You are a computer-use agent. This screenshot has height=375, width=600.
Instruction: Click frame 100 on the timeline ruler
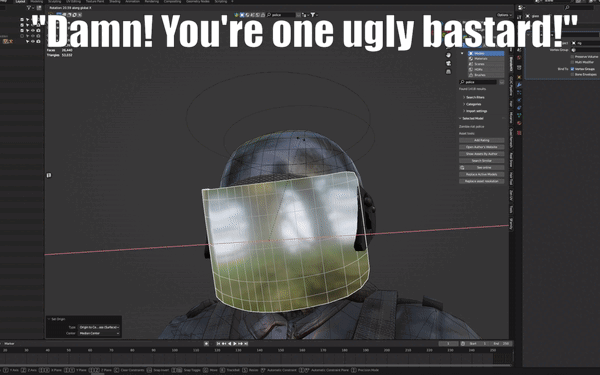pyautogui.click(x=175, y=350)
